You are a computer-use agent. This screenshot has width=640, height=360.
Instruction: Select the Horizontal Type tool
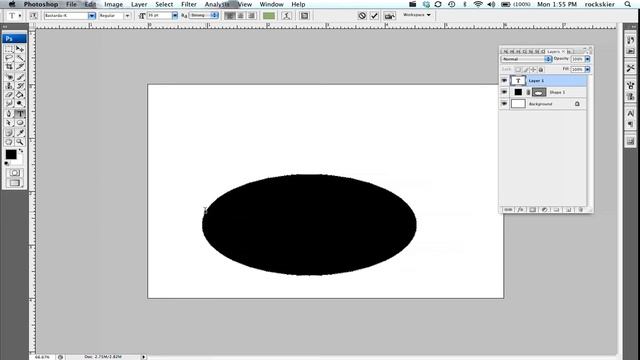20,114
